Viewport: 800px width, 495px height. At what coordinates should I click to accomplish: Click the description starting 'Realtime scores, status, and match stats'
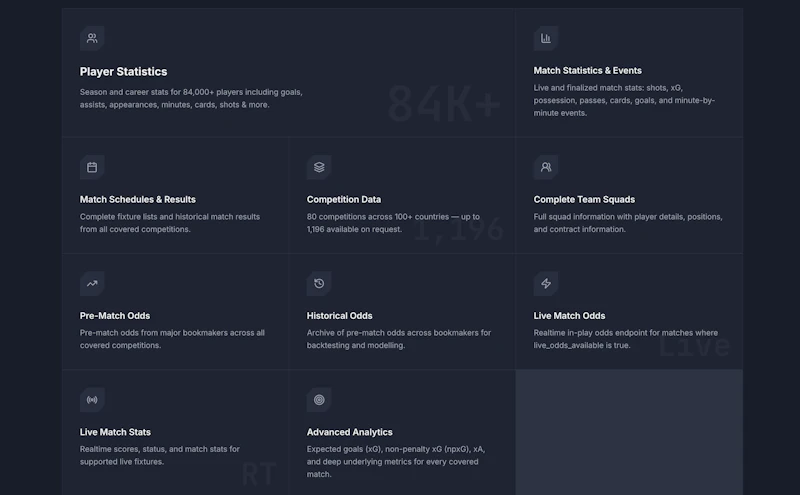pos(160,455)
